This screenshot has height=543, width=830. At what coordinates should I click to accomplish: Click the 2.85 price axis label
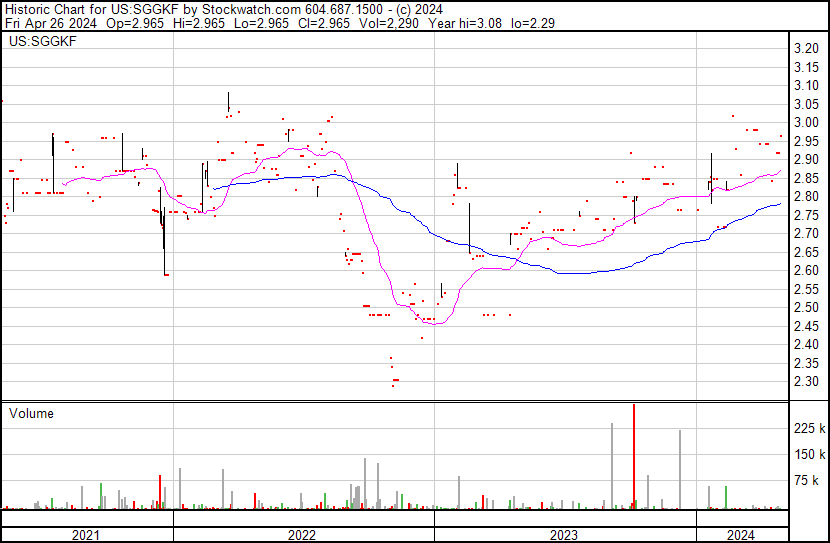pos(806,178)
